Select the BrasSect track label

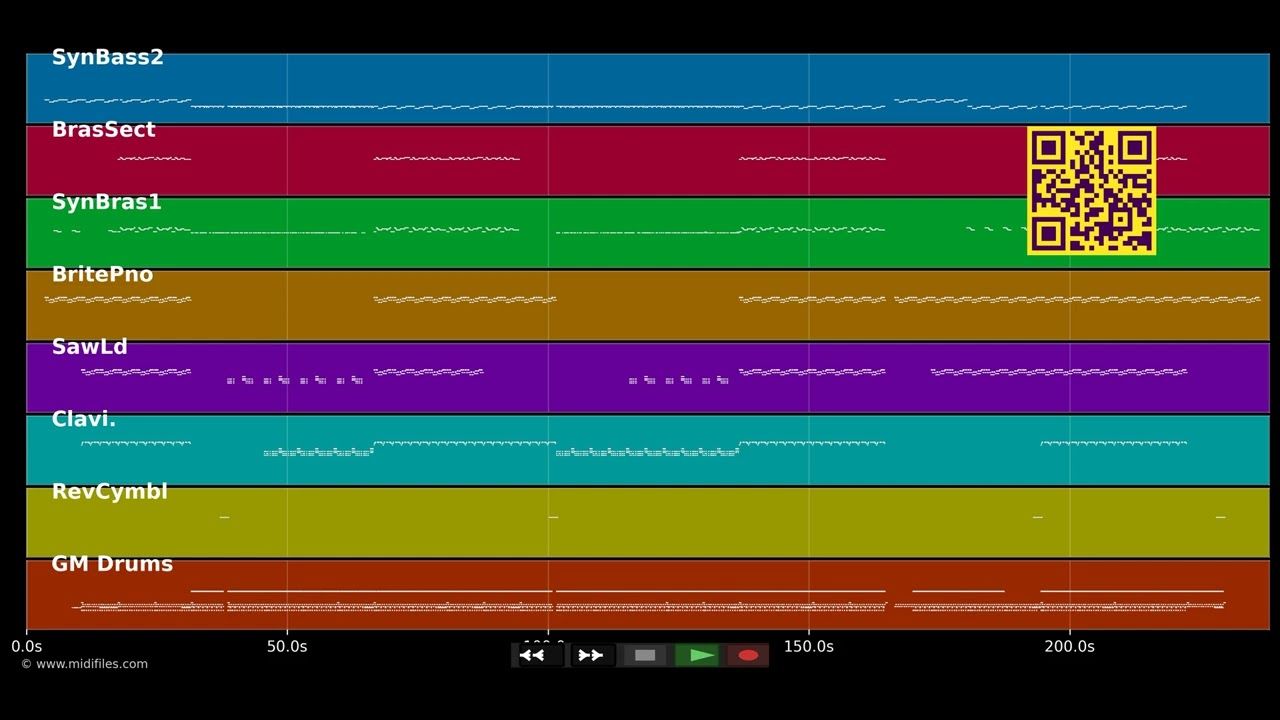click(x=103, y=130)
